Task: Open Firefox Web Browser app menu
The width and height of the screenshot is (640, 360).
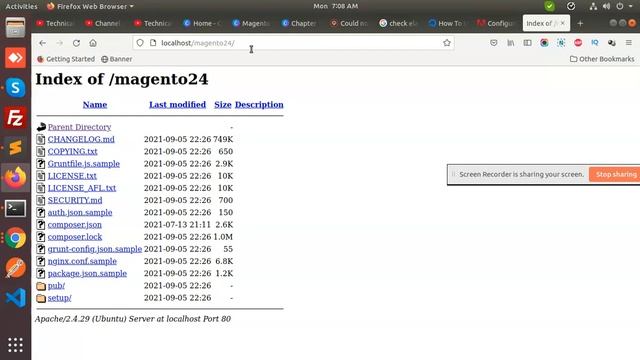Action: [90, 6]
